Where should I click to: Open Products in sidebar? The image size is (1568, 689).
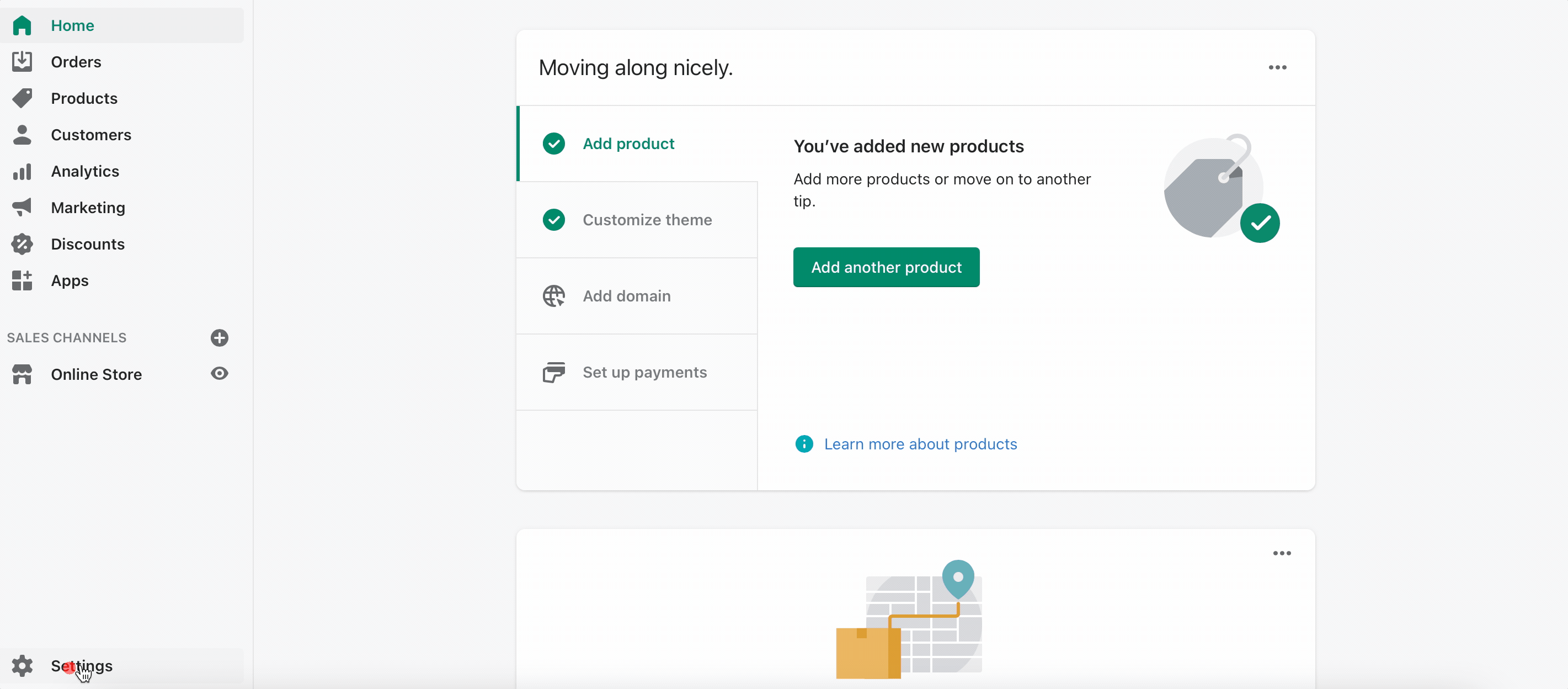point(122,98)
